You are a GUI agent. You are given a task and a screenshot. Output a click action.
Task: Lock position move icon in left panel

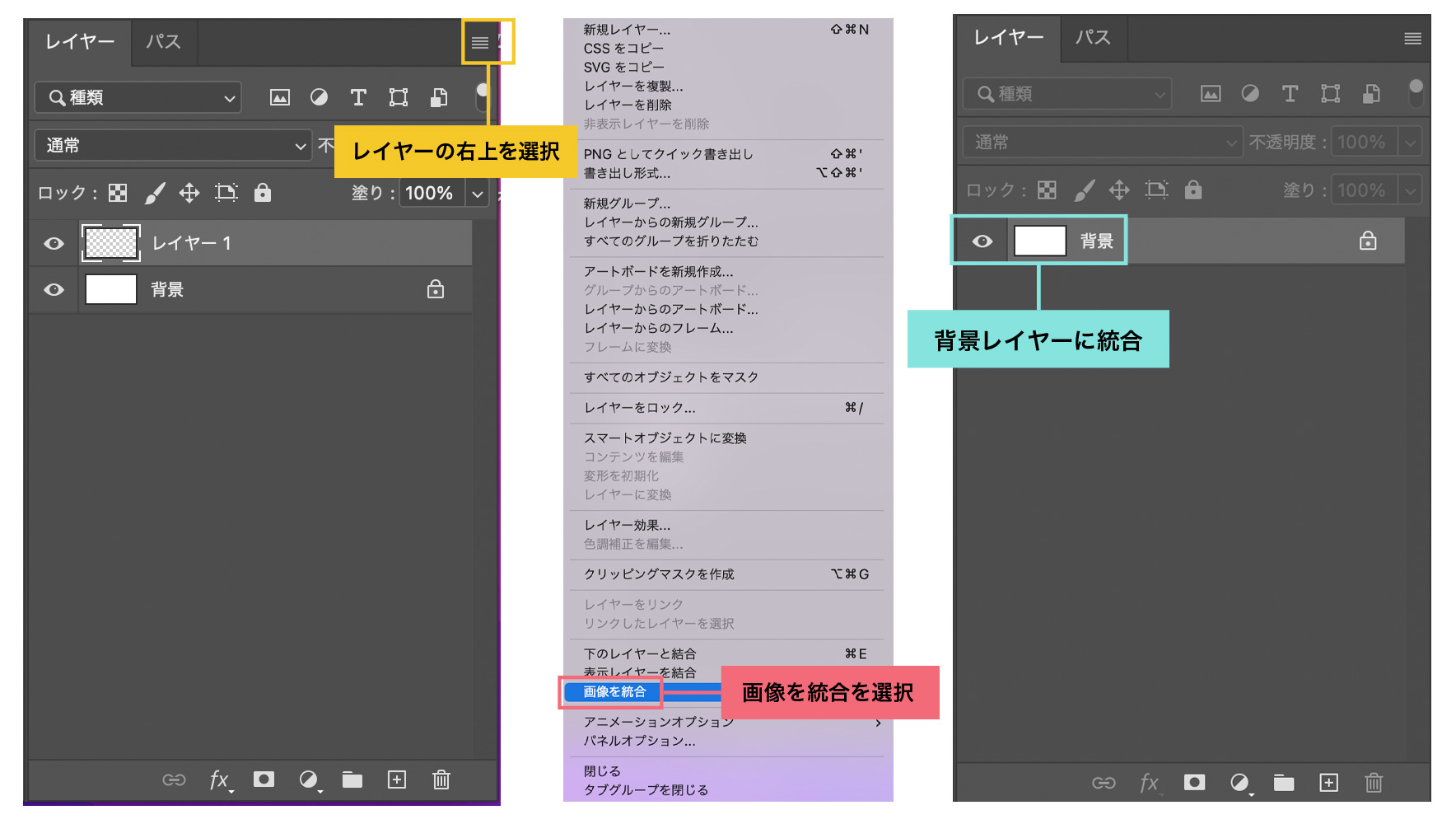pyautogui.click(x=189, y=193)
